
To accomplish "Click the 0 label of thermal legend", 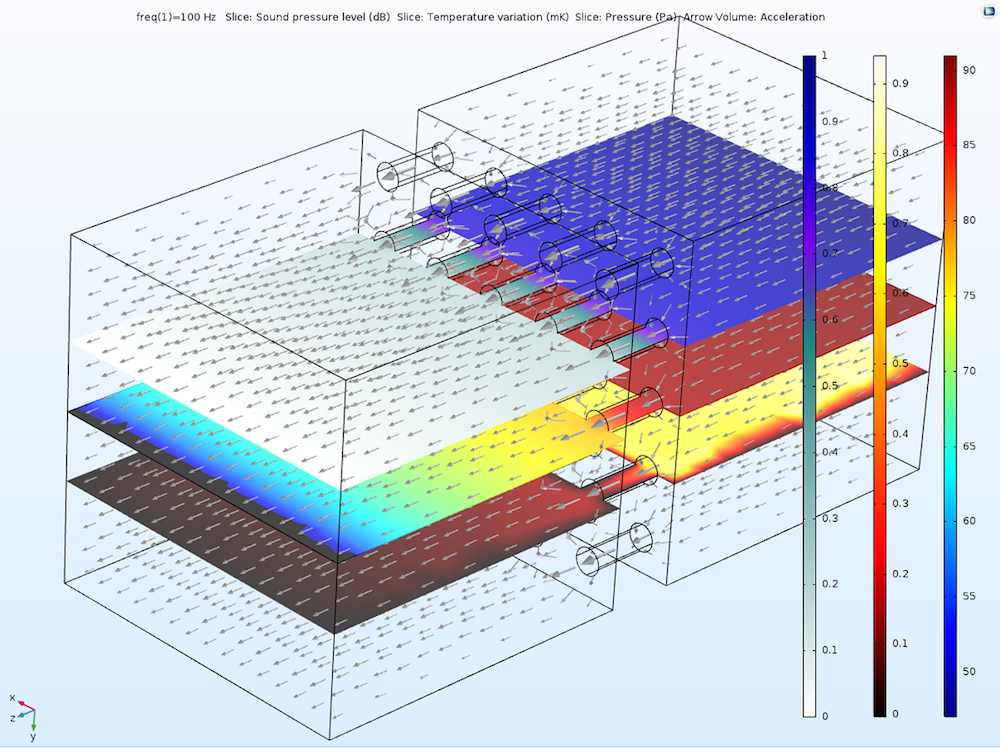I will coord(895,714).
